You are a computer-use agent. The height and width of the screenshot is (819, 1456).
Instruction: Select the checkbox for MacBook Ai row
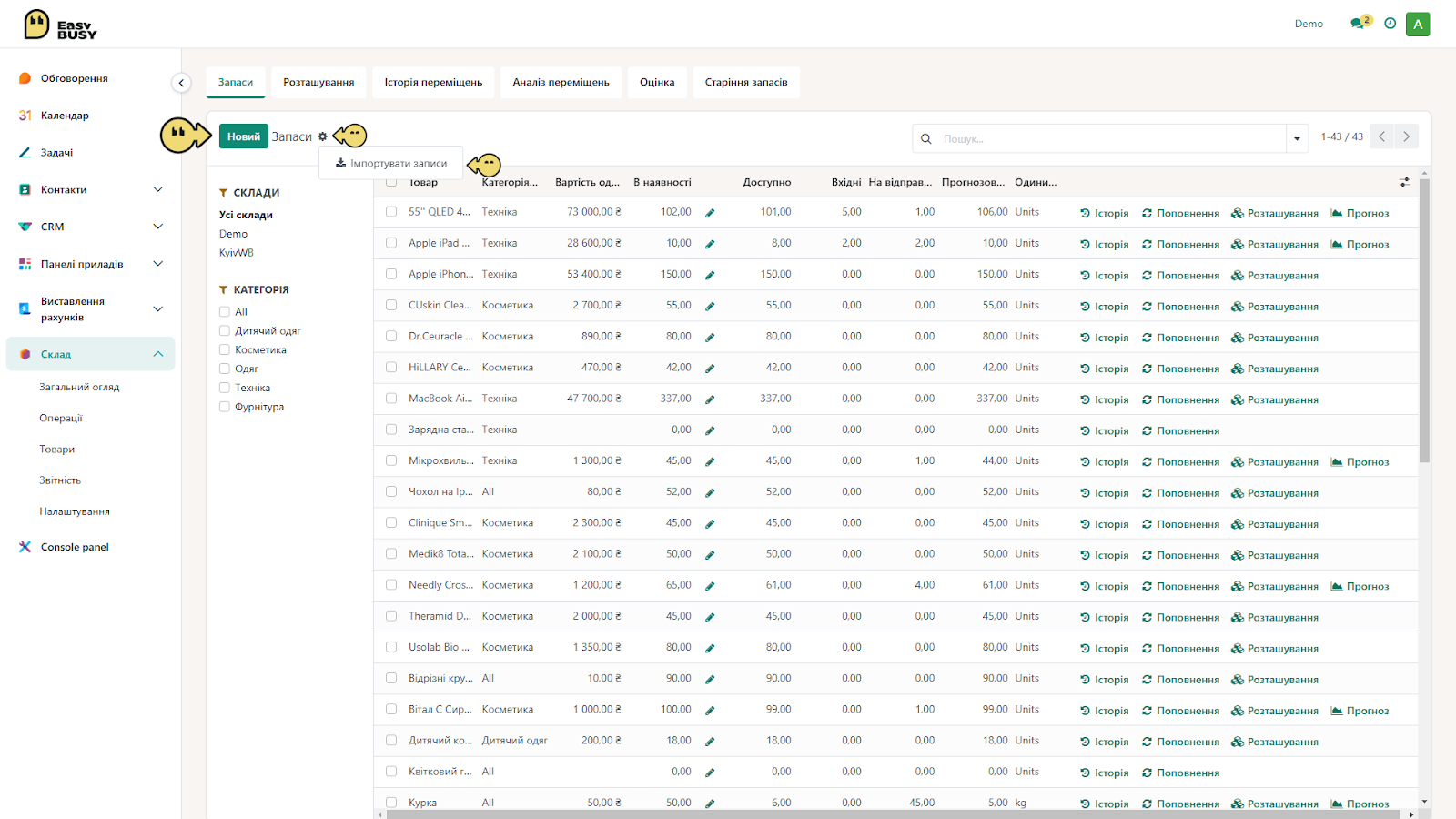(391, 399)
